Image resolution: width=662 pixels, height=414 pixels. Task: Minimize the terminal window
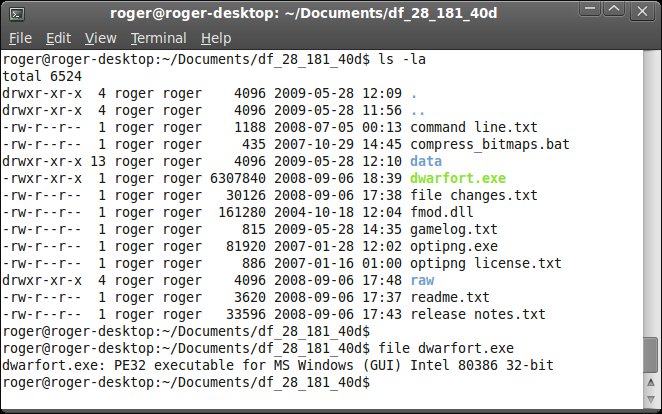596,14
